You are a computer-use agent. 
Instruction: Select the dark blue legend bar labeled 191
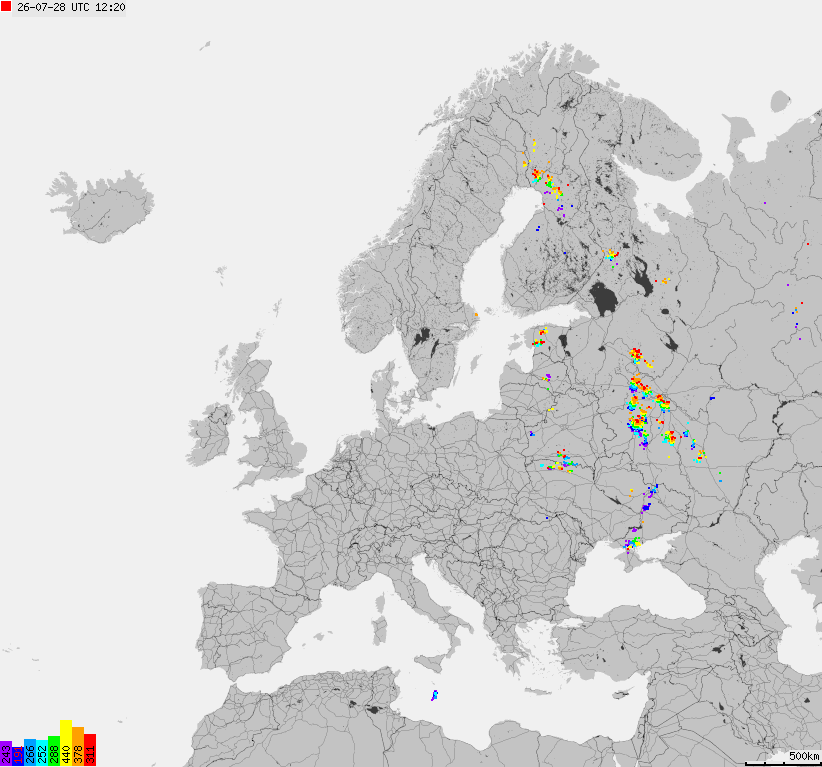tap(18, 757)
